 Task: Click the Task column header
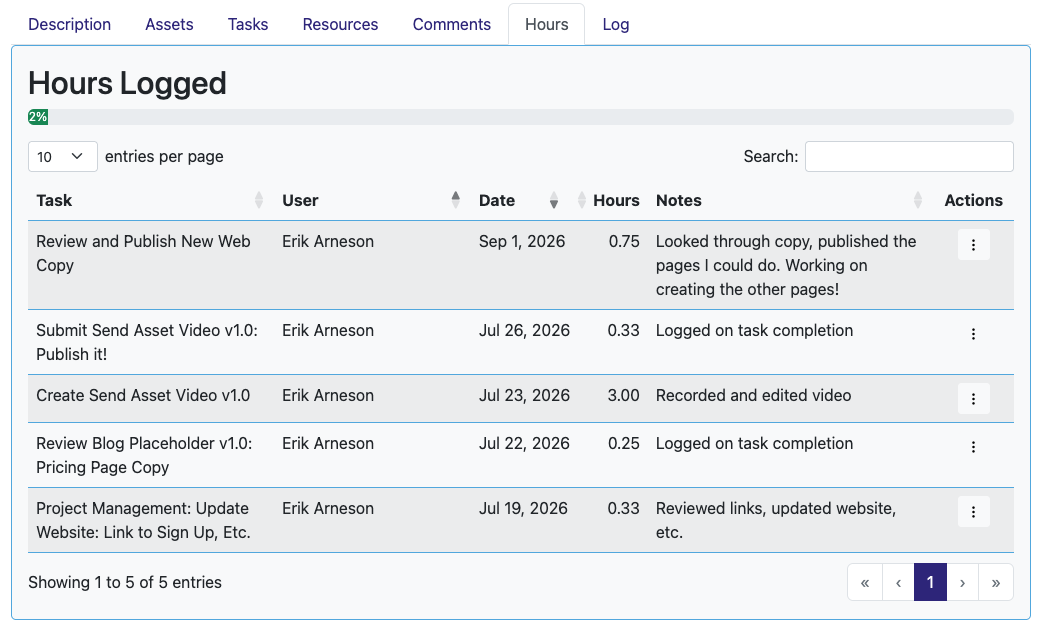coord(54,200)
